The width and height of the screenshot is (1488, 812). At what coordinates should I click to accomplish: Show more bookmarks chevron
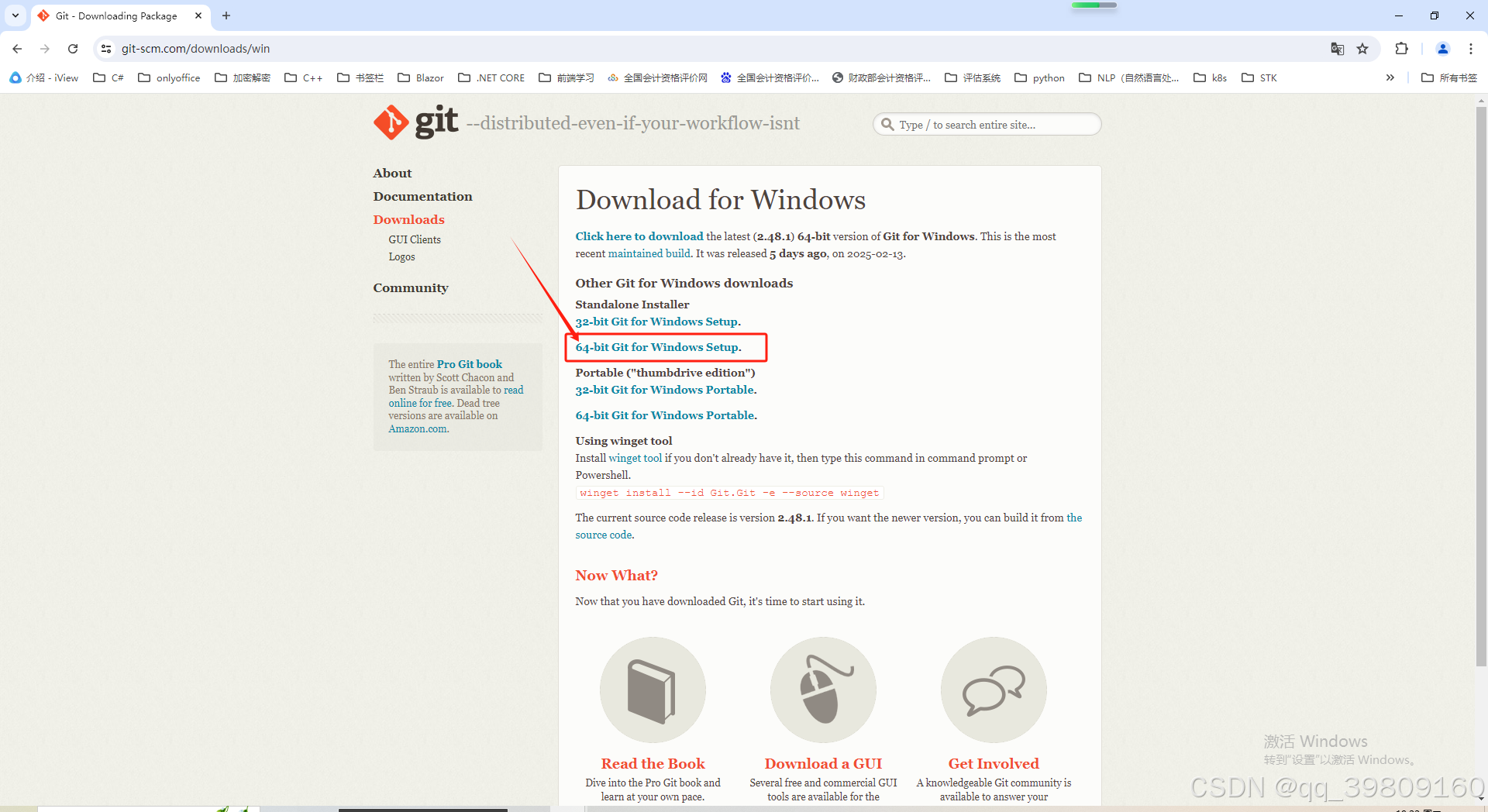(x=1390, y=77)
